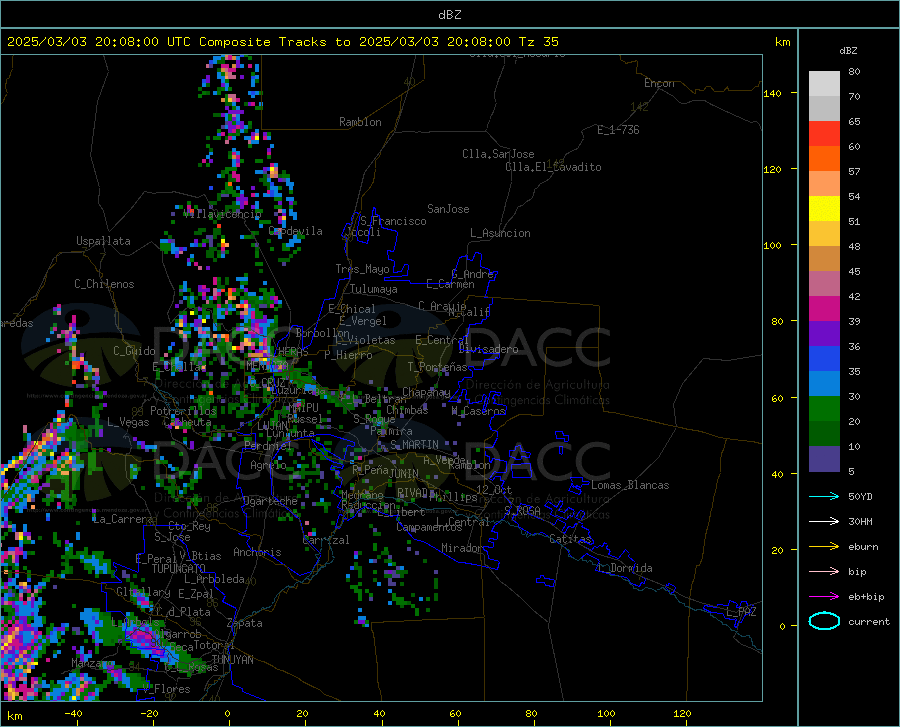Click the L_Vegas map label

pos(128,422)
